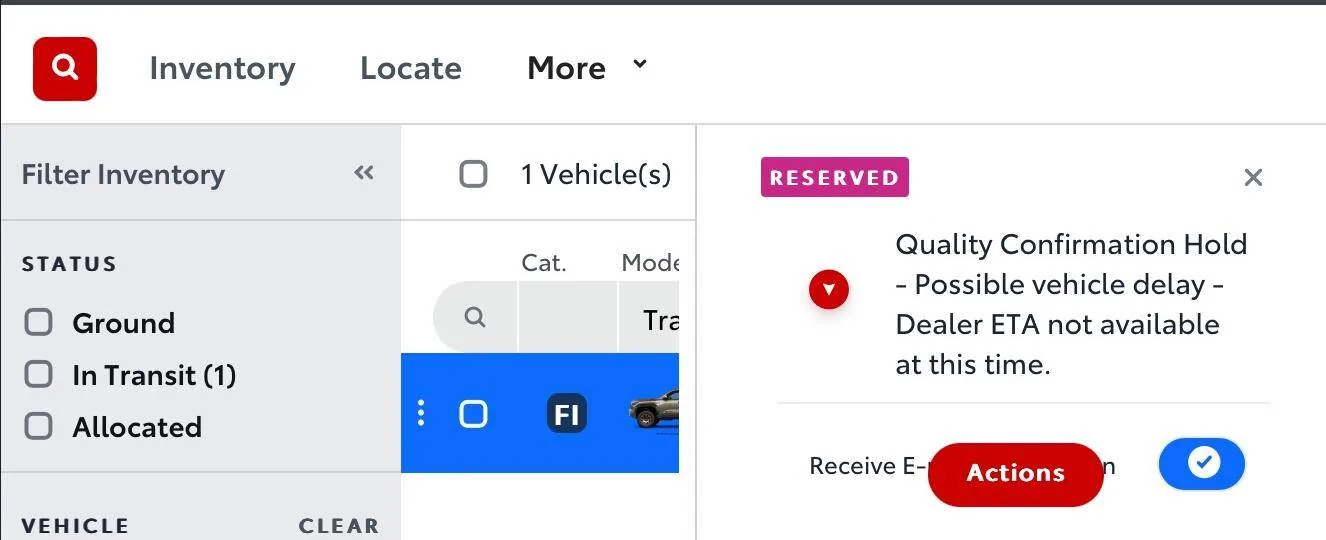The height and width of the screenshot is (540, 1326).
Task: Clear the Vehicle filters
Action: (338, 526)
